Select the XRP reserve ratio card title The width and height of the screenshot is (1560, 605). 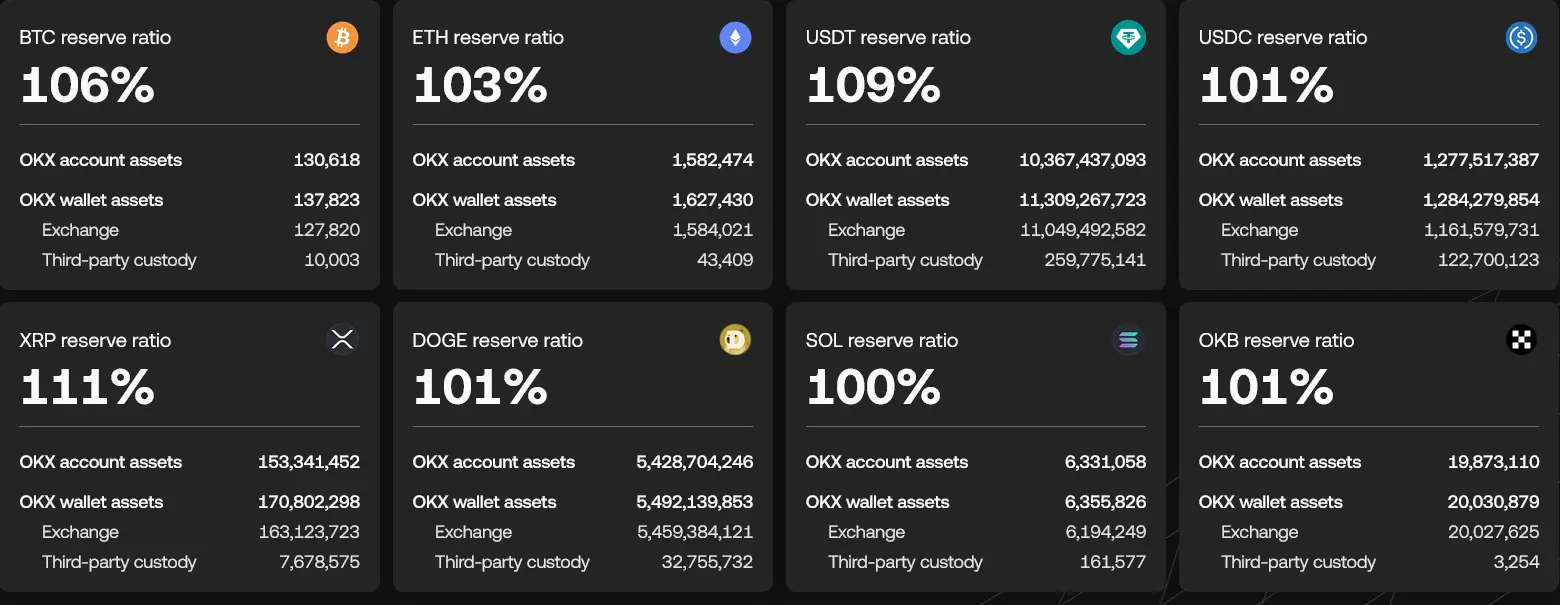95,340
